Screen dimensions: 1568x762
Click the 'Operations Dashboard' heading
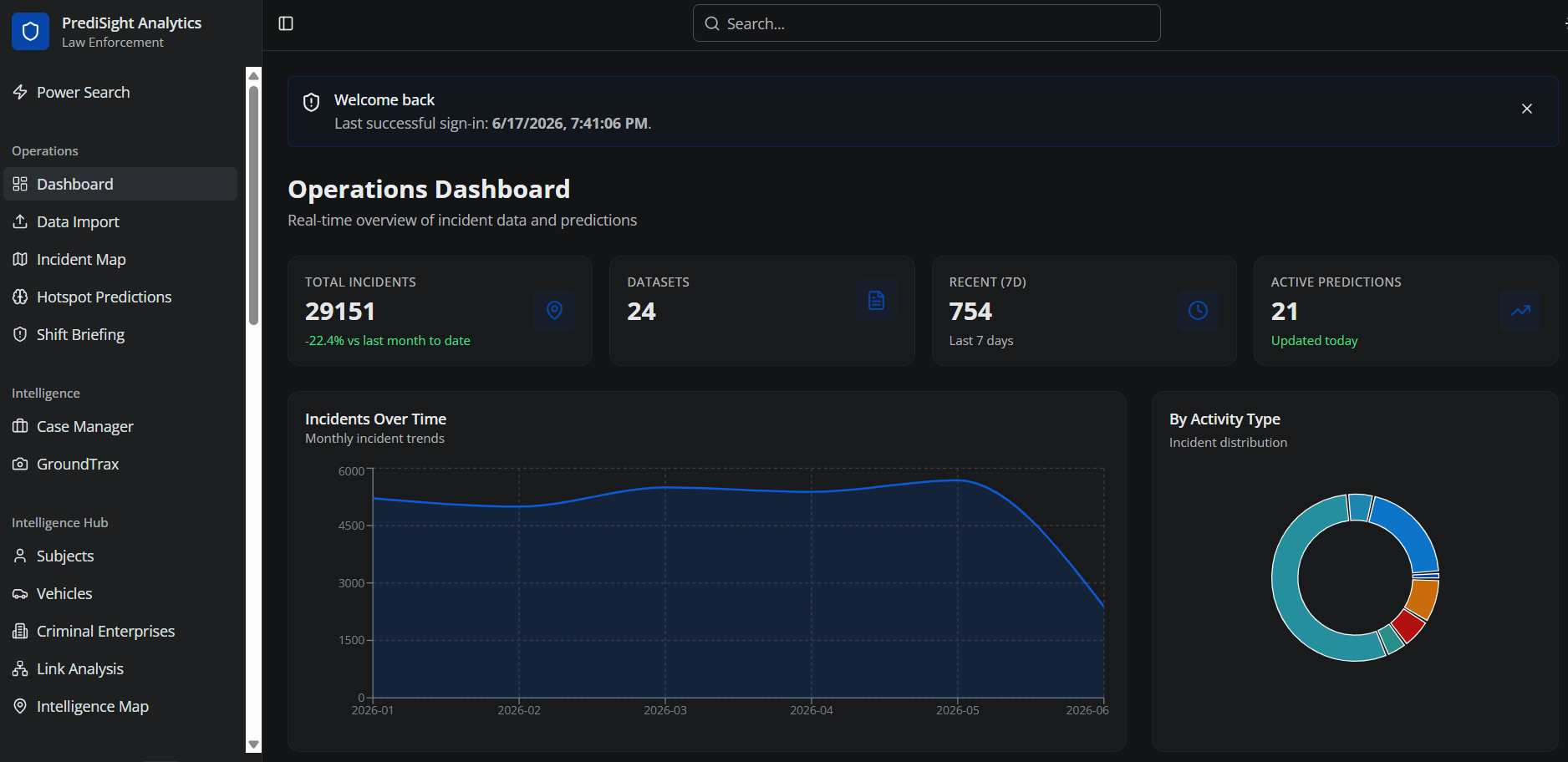pyautogui.click(x=429, y=189)
